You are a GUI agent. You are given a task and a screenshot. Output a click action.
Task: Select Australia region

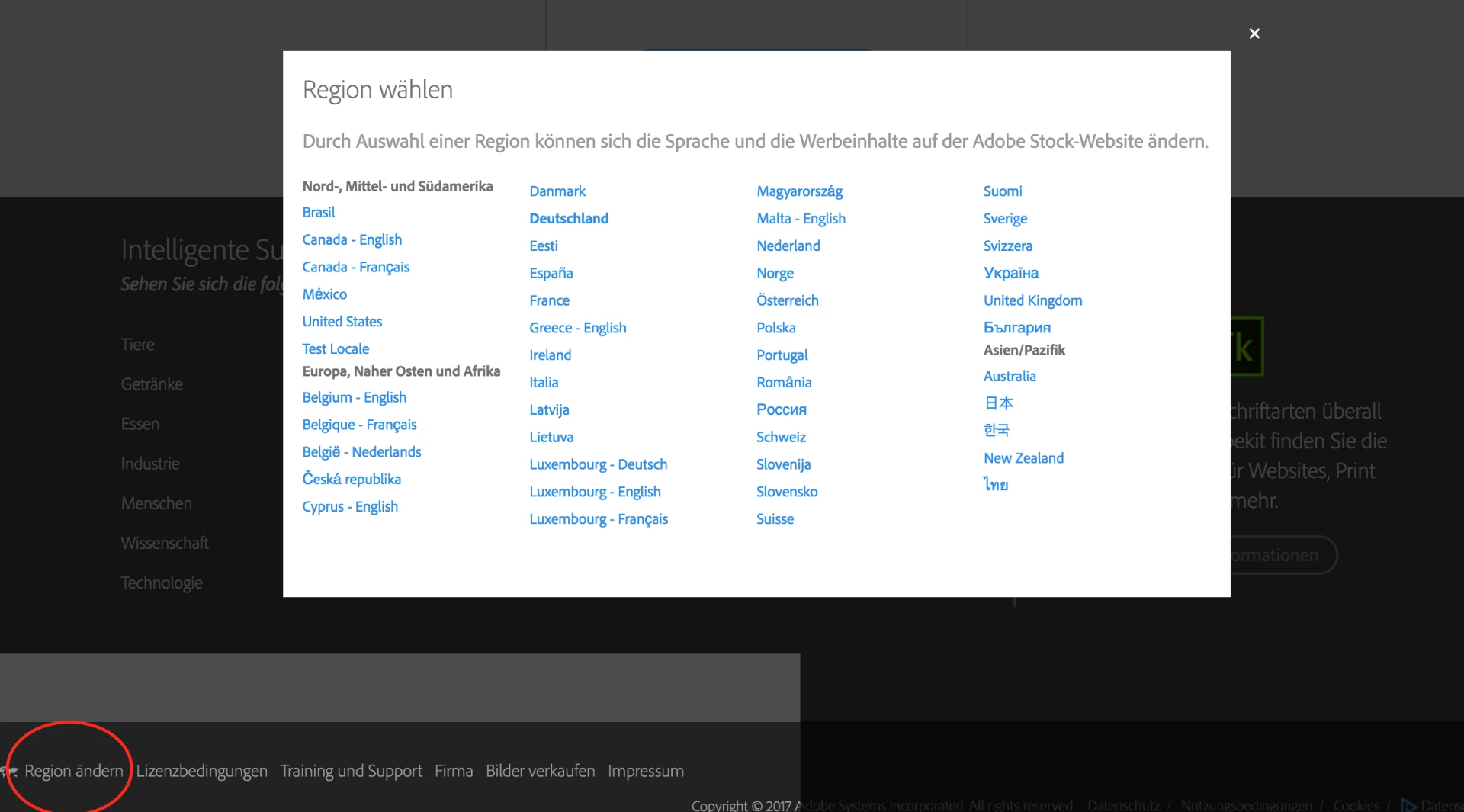[x=1010, y=377]
